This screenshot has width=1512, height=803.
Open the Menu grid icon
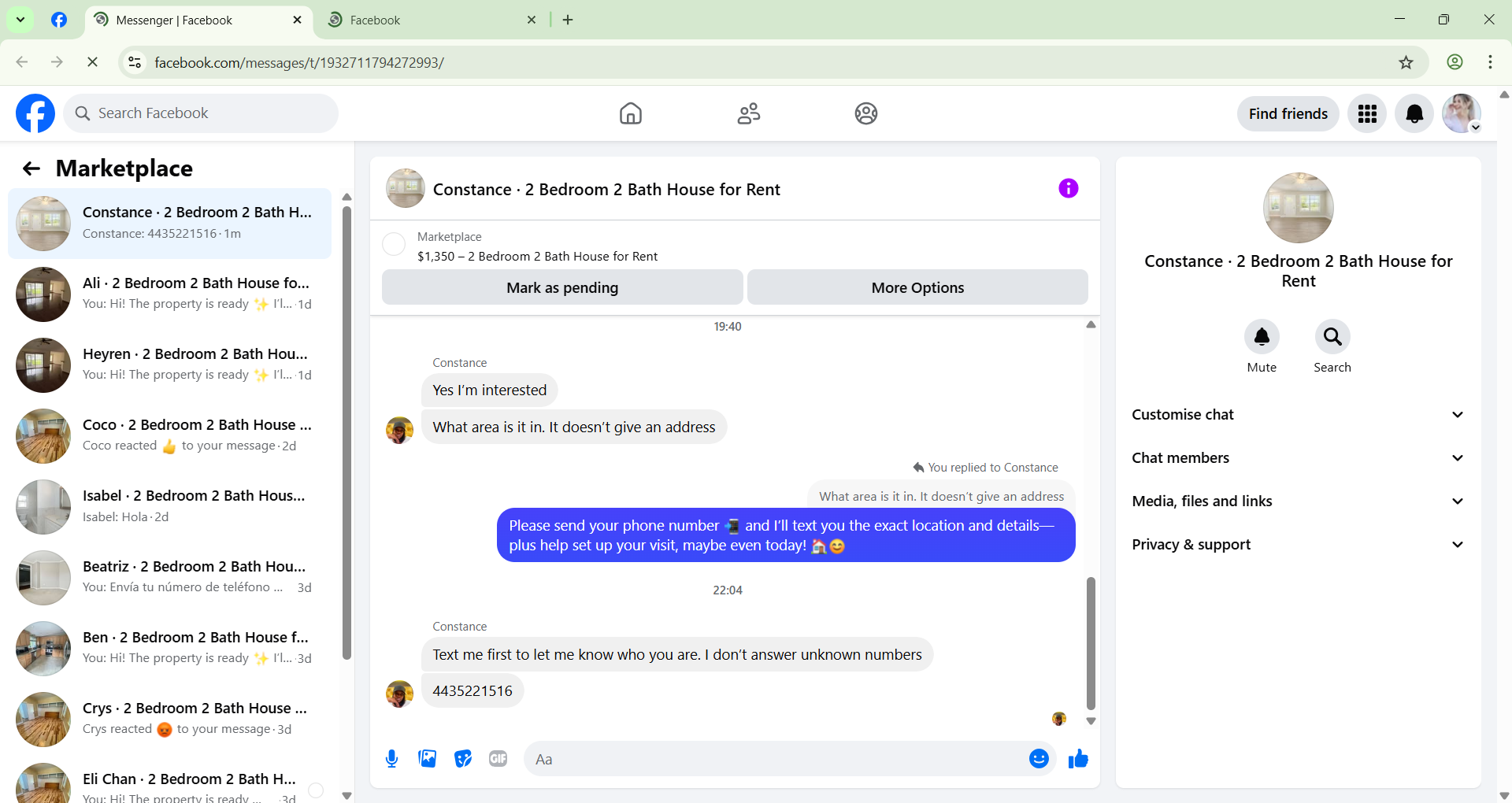click(x=1367, y=113)
